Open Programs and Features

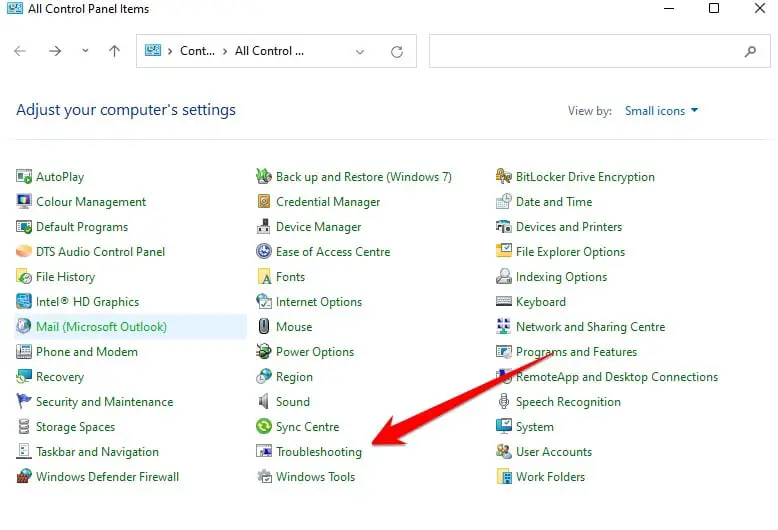click(577, 351)
